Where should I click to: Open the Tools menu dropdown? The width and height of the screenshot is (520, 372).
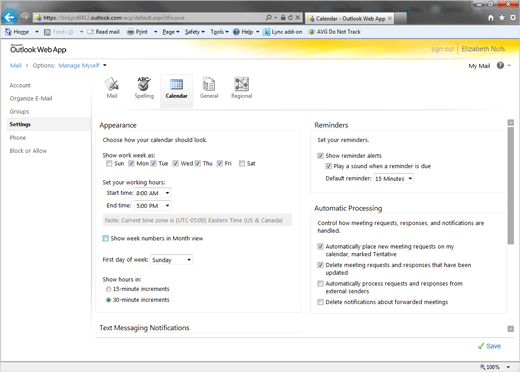[219, 32]
